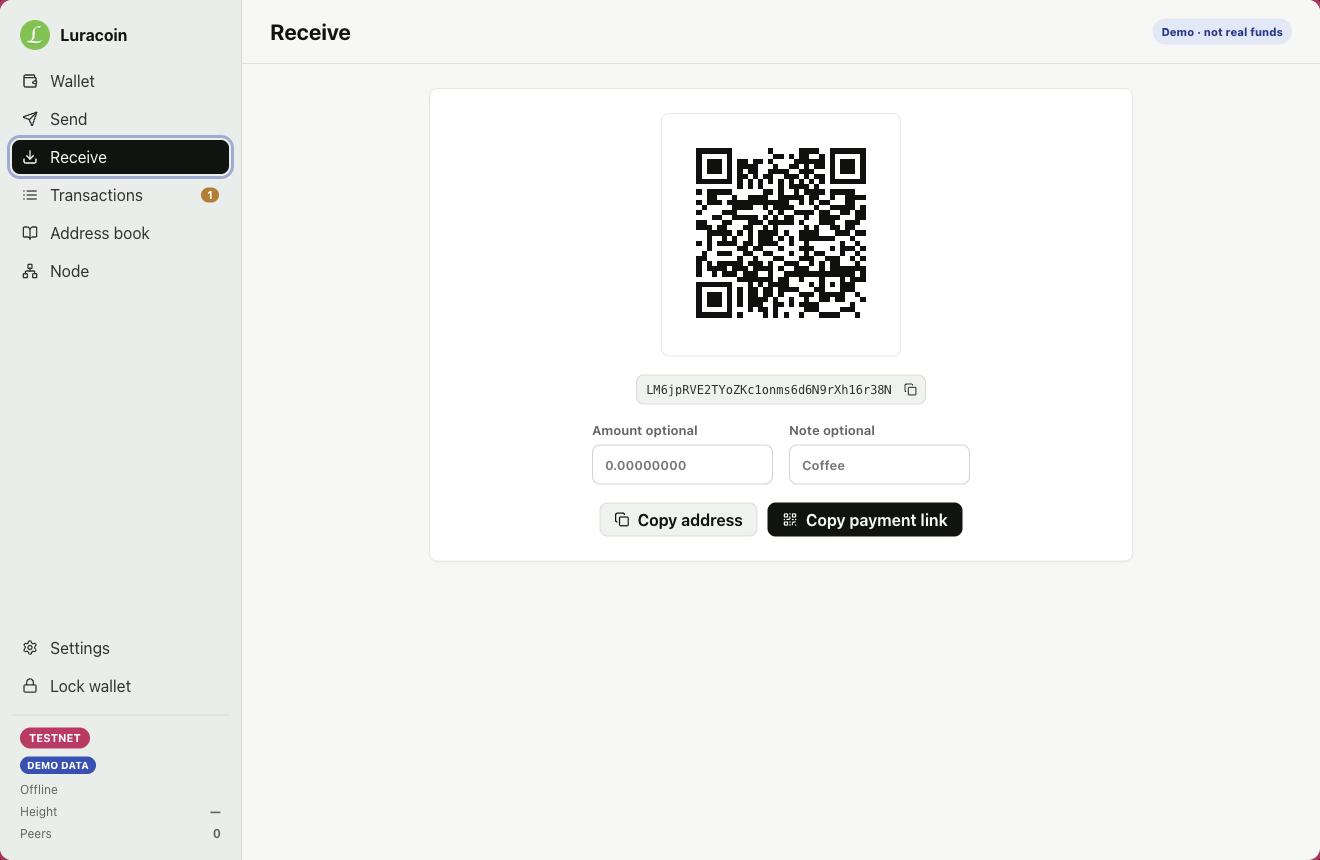
Task: Click the Luracoin app name text
Action: point(93,35)
